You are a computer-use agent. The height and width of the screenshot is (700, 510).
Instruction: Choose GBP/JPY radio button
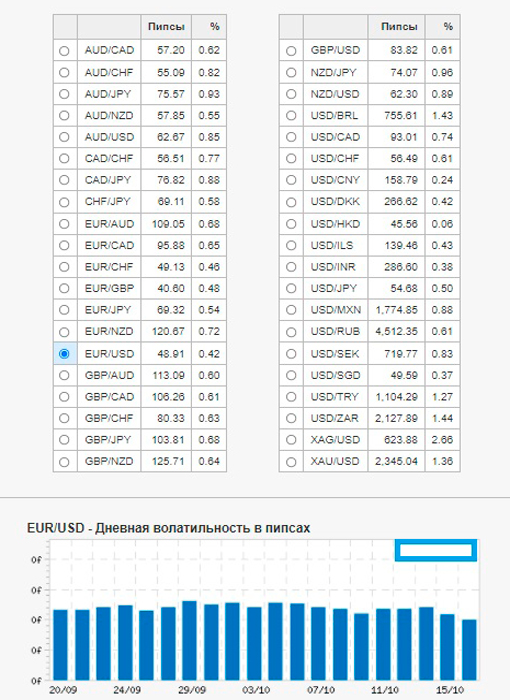[x=64, y=440]
